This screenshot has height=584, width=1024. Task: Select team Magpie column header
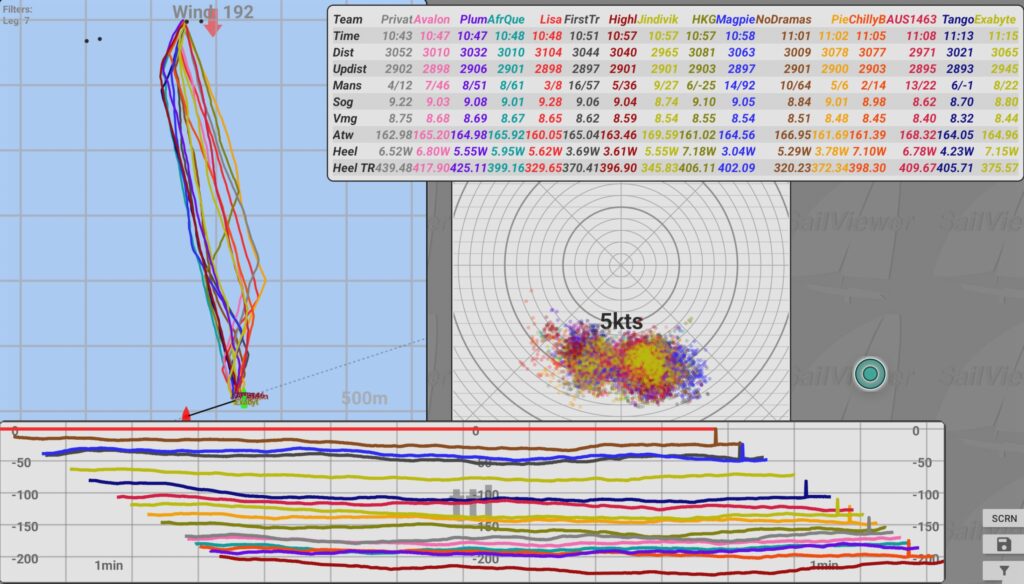(x=735, y=20)
